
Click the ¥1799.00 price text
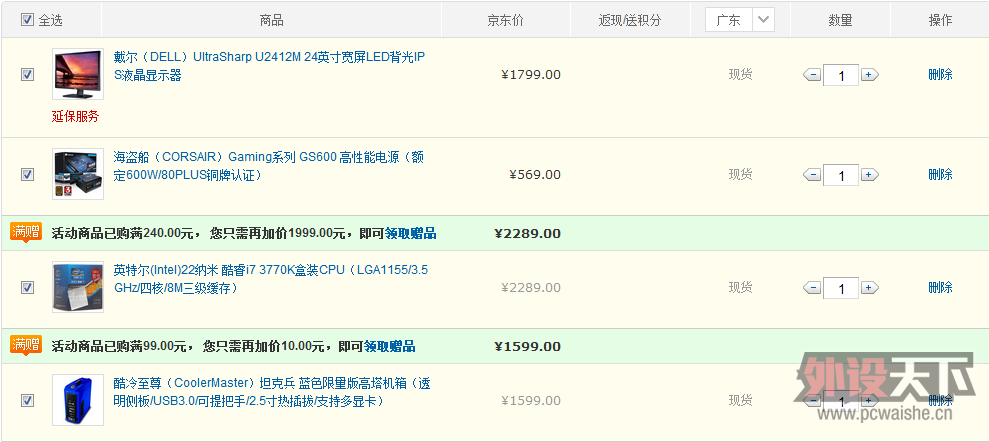531,75
